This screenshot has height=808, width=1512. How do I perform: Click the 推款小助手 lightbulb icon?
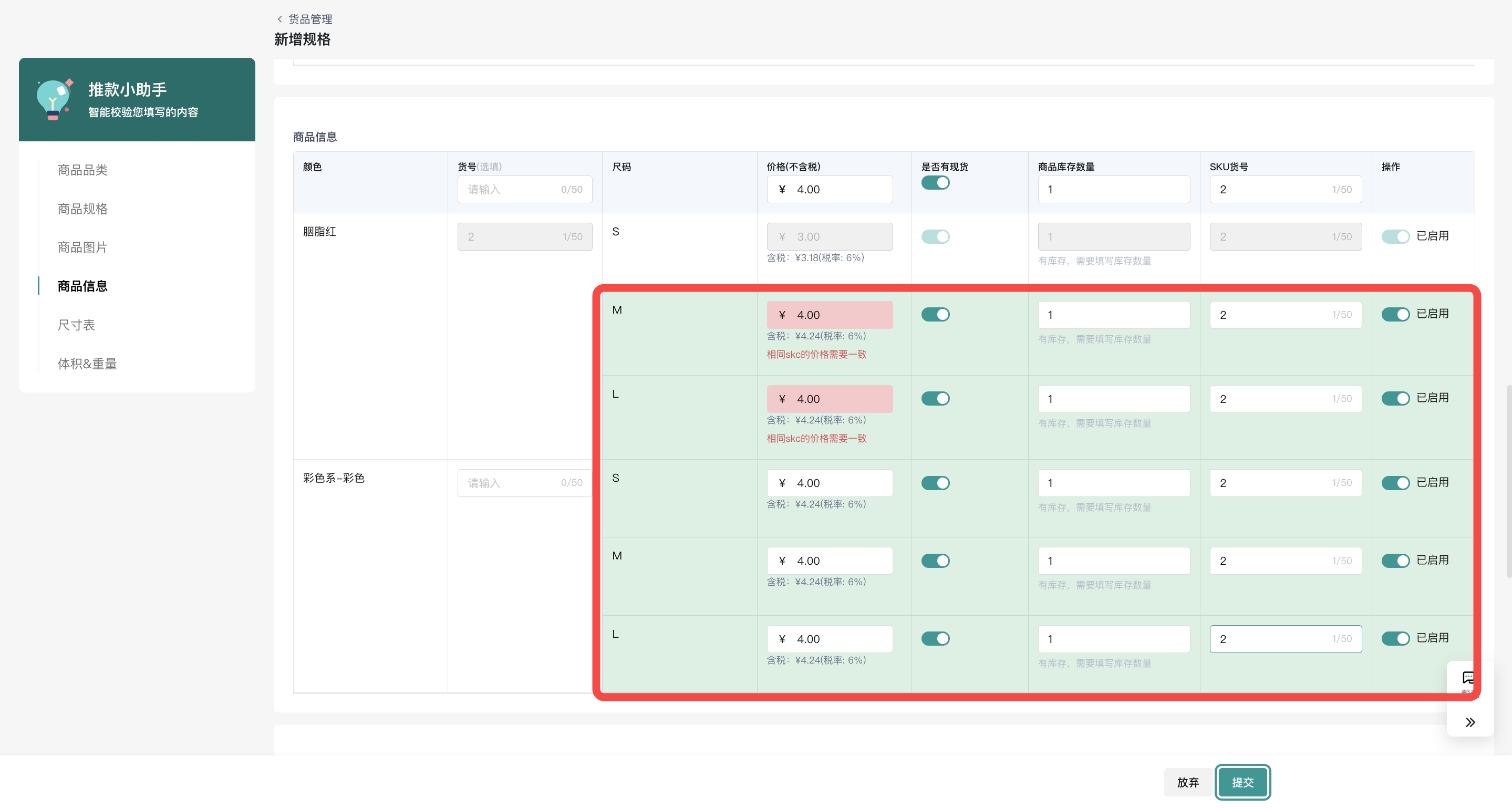54,99
